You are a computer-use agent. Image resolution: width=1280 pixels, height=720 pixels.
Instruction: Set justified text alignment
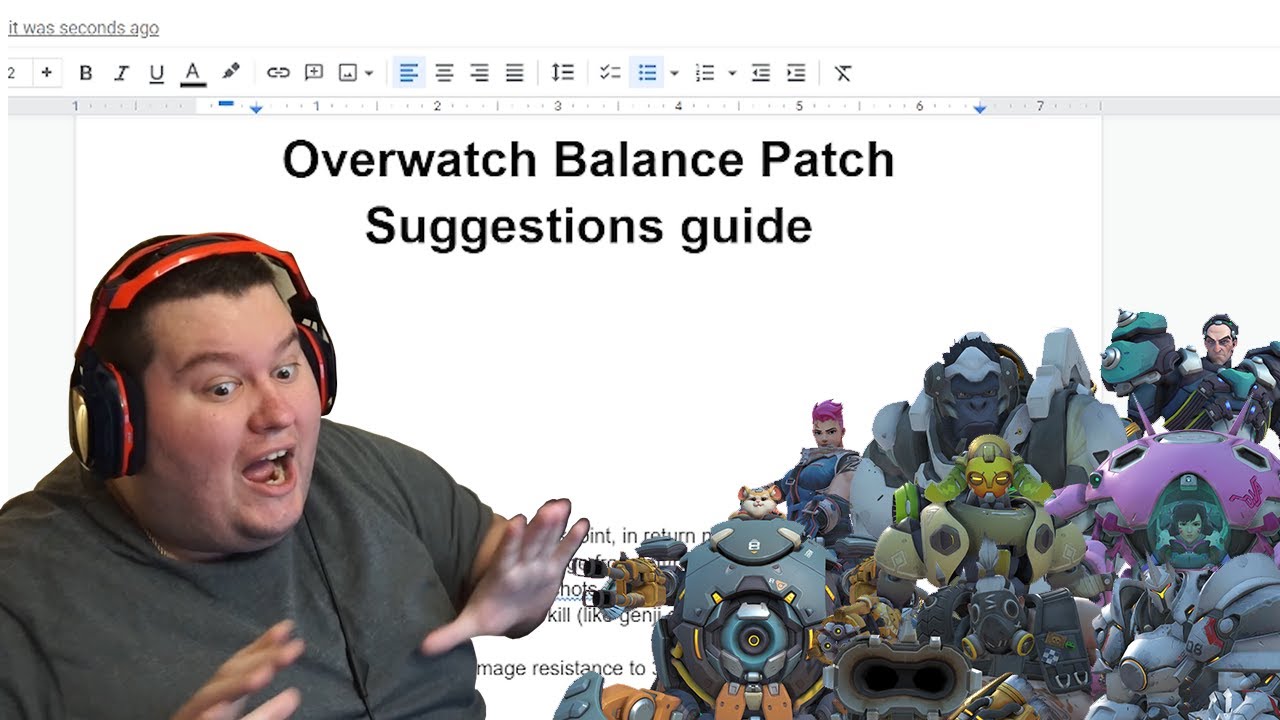tap(514, 73)
